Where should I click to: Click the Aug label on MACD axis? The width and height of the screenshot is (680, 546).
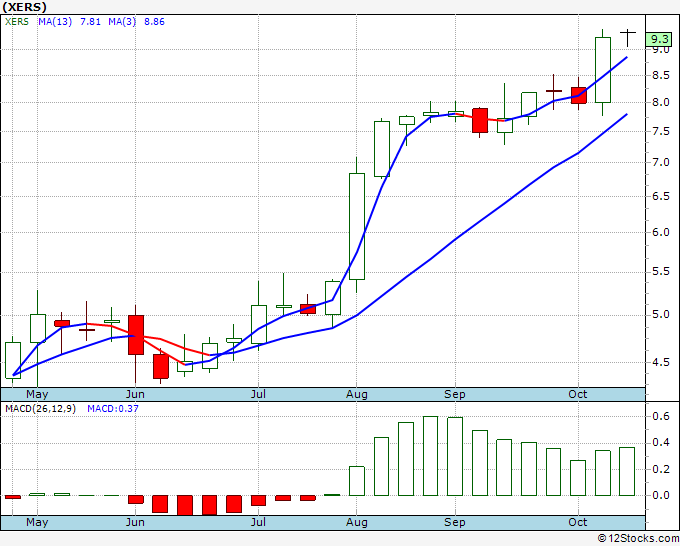coord(356,522)
